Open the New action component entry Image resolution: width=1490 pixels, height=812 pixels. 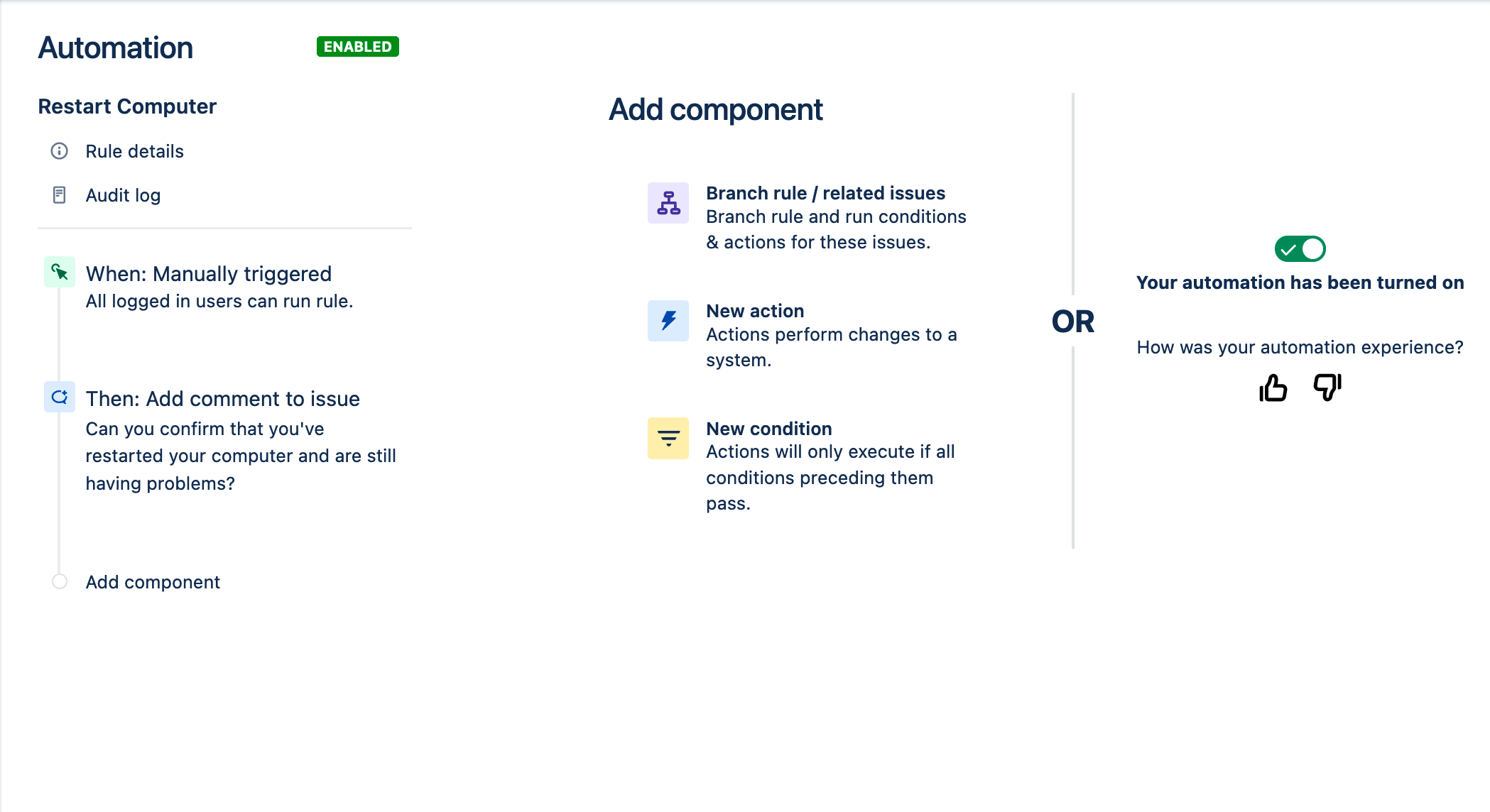[755, 310]
